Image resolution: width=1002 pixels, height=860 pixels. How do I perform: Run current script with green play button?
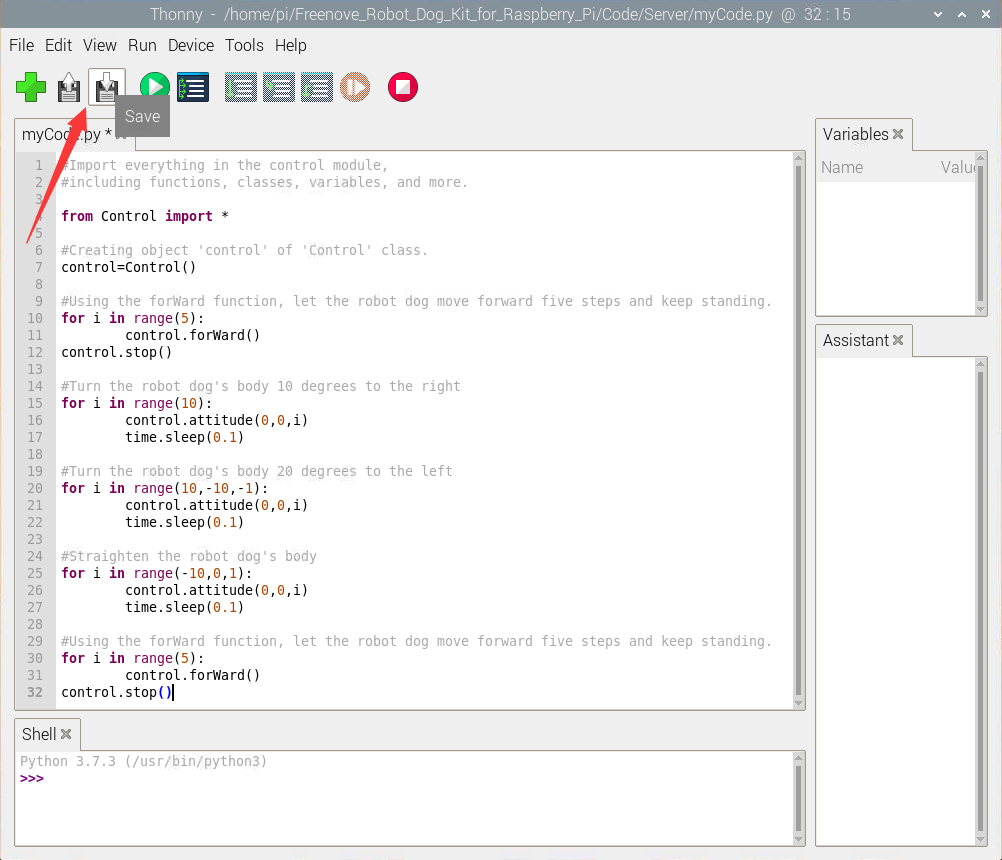click(x=155, y=87)
